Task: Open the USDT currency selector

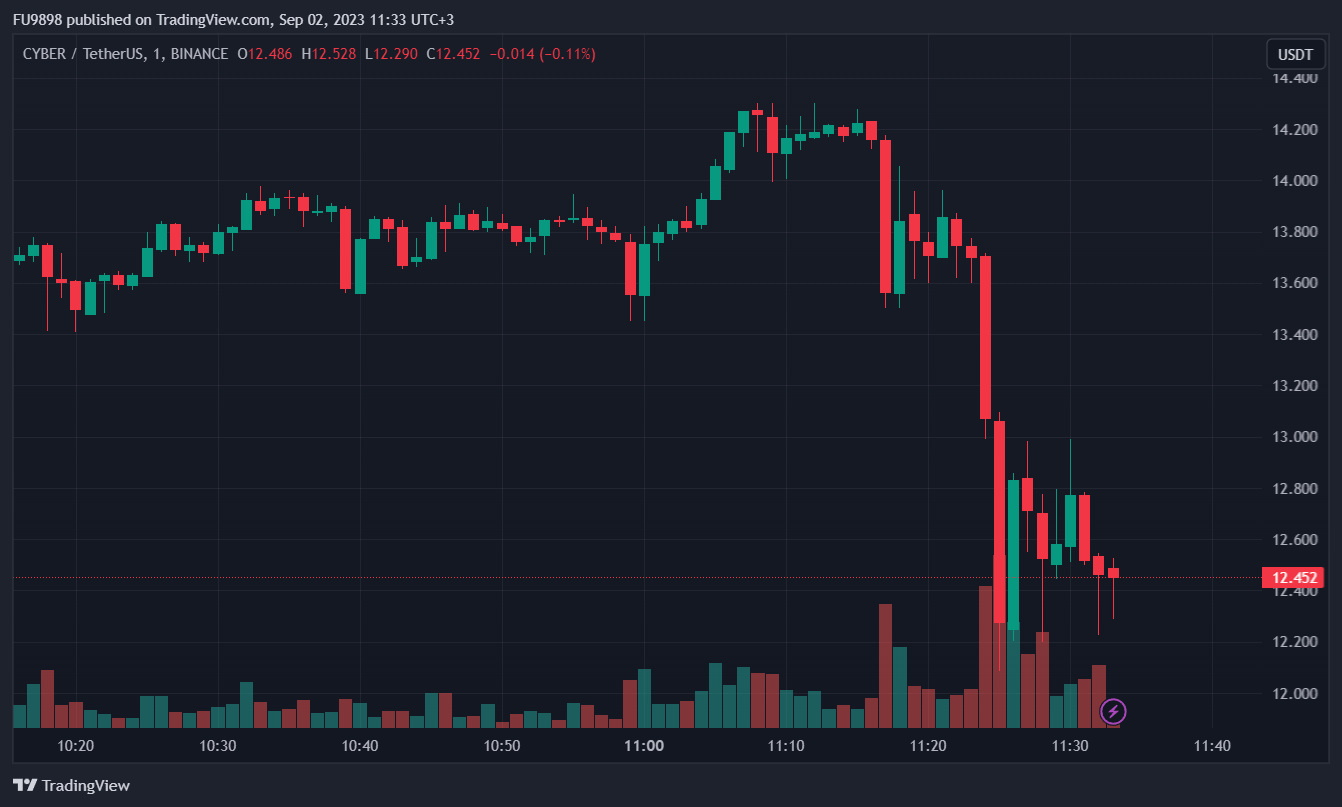Action: click(x=1295, y=54)
